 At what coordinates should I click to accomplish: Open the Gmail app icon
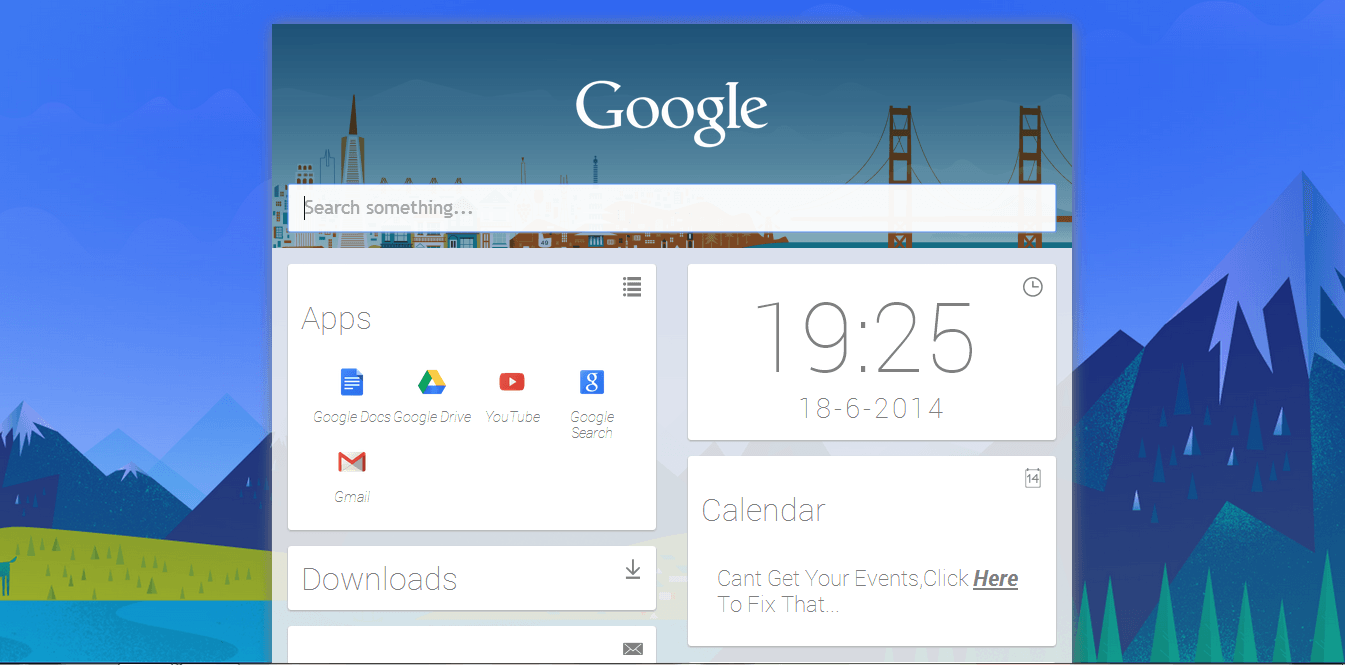click(x=352, y=461)
